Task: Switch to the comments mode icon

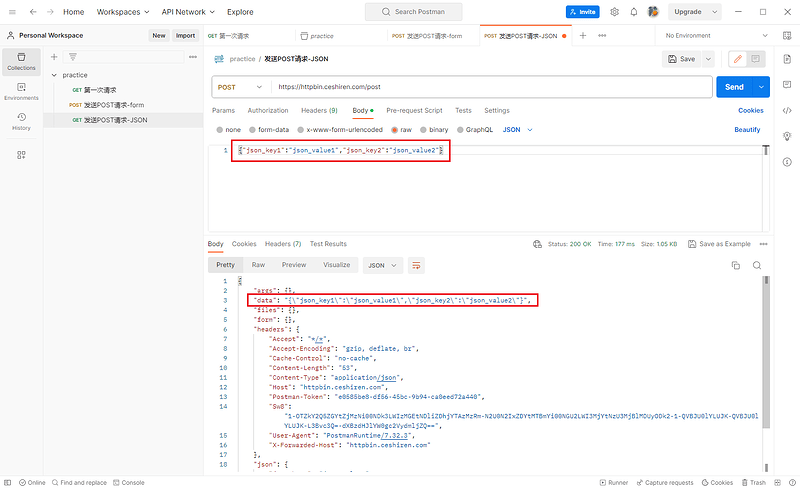Action: pos(756,59)
